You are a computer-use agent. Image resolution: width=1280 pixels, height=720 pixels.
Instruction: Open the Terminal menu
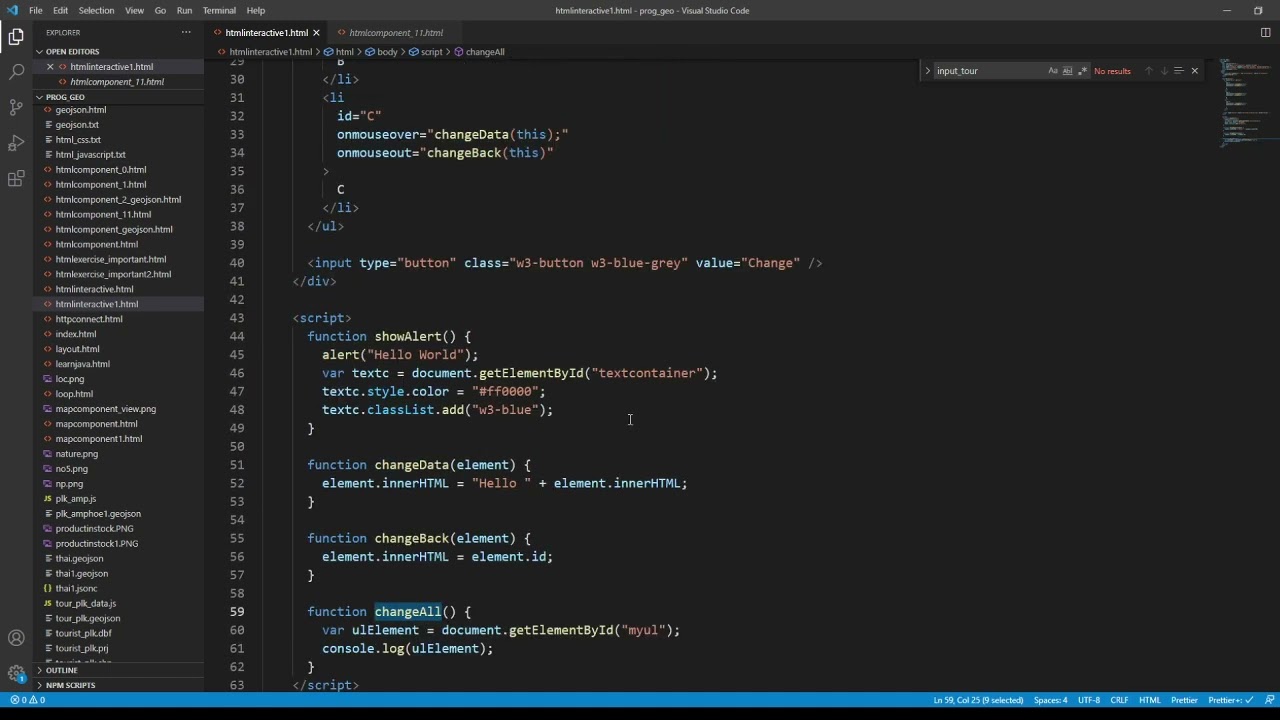click(x=219, y=10)
